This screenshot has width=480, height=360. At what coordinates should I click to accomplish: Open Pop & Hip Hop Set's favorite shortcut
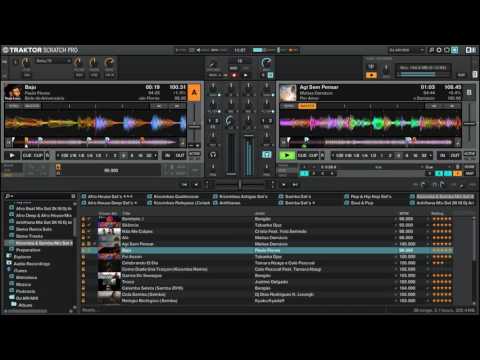pyautogui.click(x=371, y=196)
